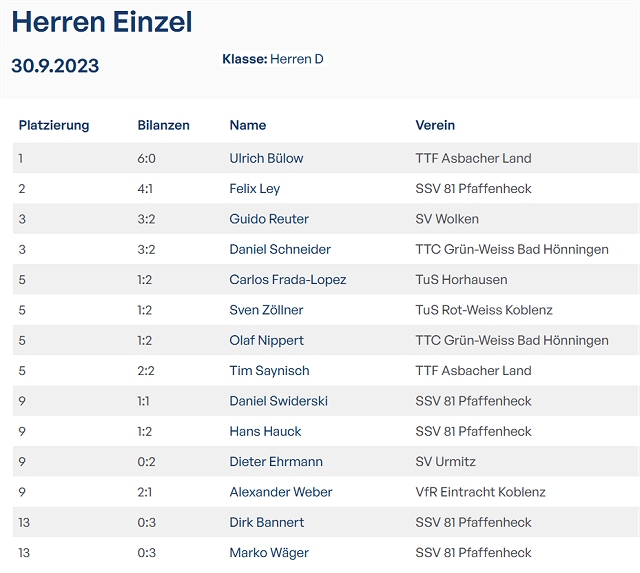Click Hans Hauck in name column
This screenshot has height=573, width=640.
(265, 432)
